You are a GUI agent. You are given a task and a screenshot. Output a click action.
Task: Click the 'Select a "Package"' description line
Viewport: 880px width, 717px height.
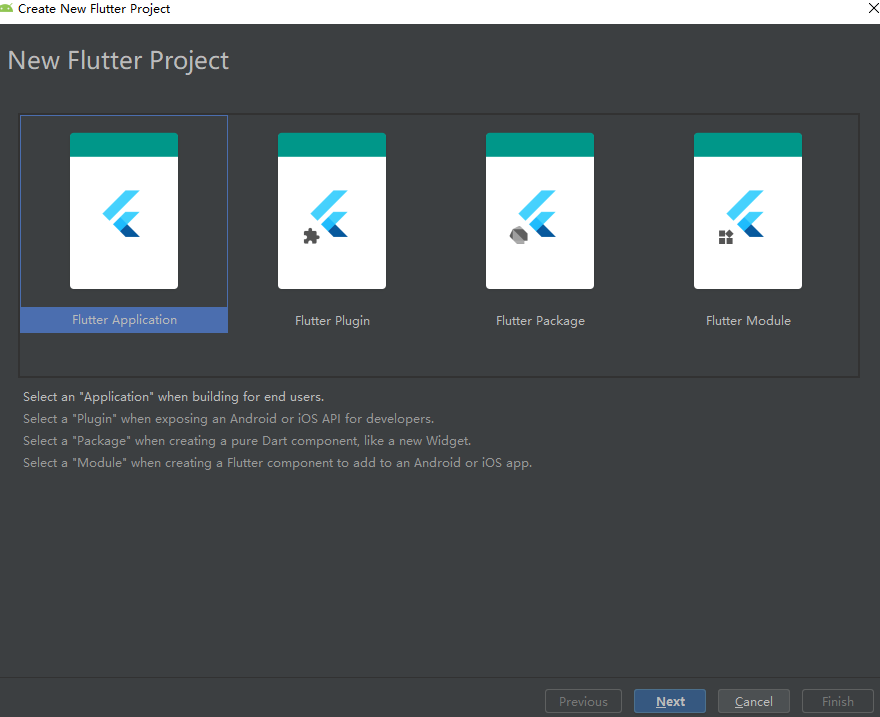tap(247, 441)
